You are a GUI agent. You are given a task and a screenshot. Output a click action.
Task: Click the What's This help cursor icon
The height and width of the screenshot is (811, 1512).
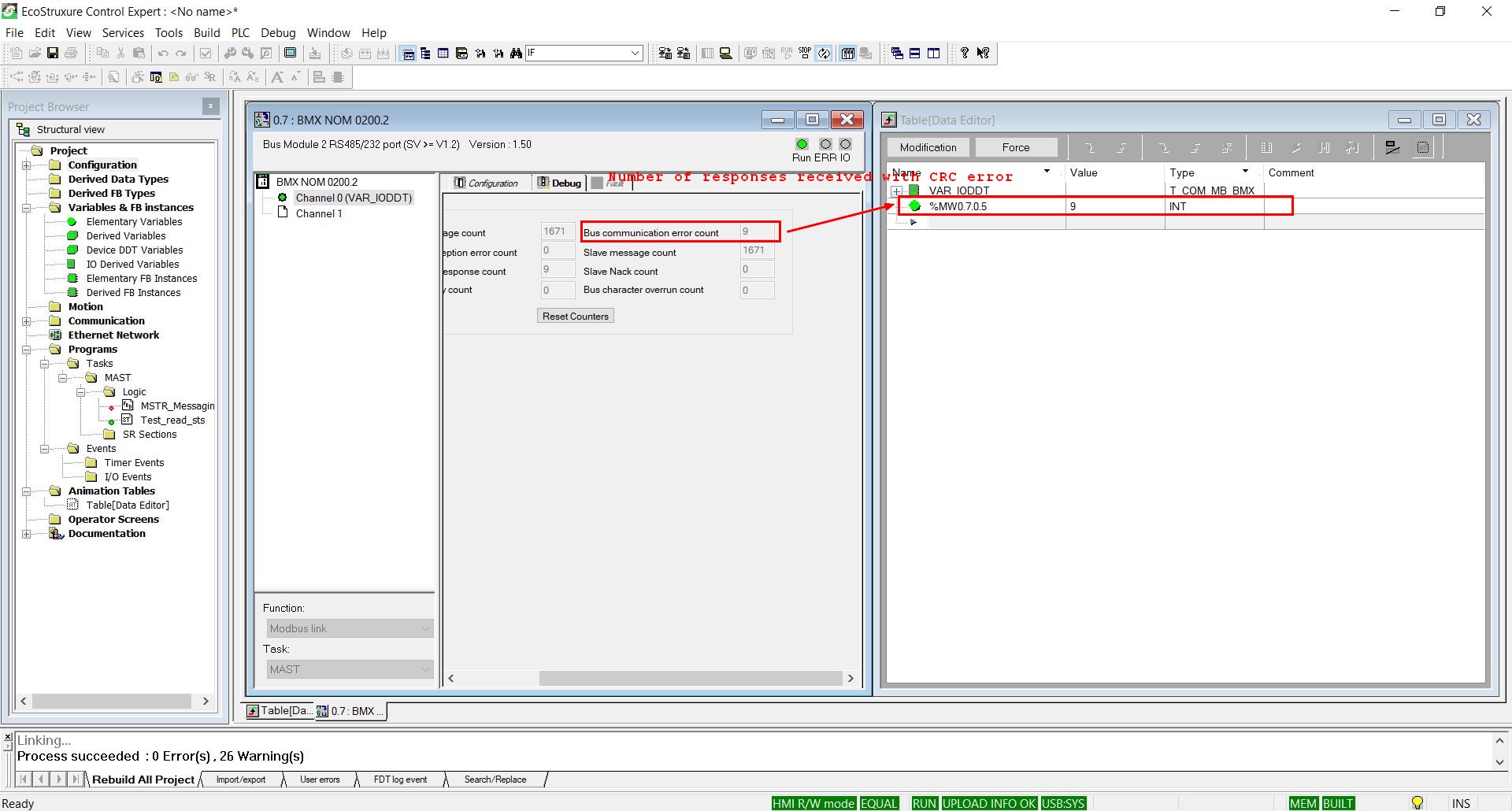[983, 53]
